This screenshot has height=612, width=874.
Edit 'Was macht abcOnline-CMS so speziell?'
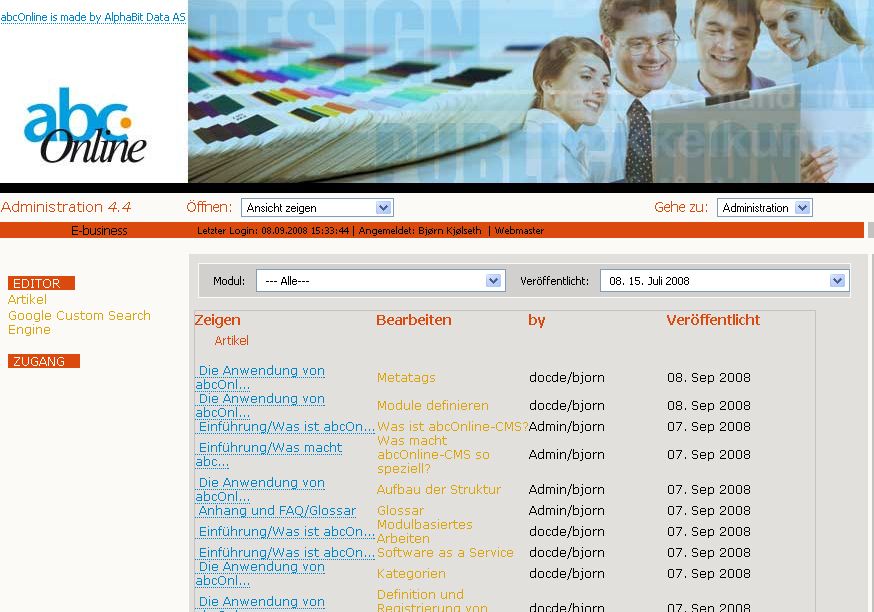[x=433, y=454]
